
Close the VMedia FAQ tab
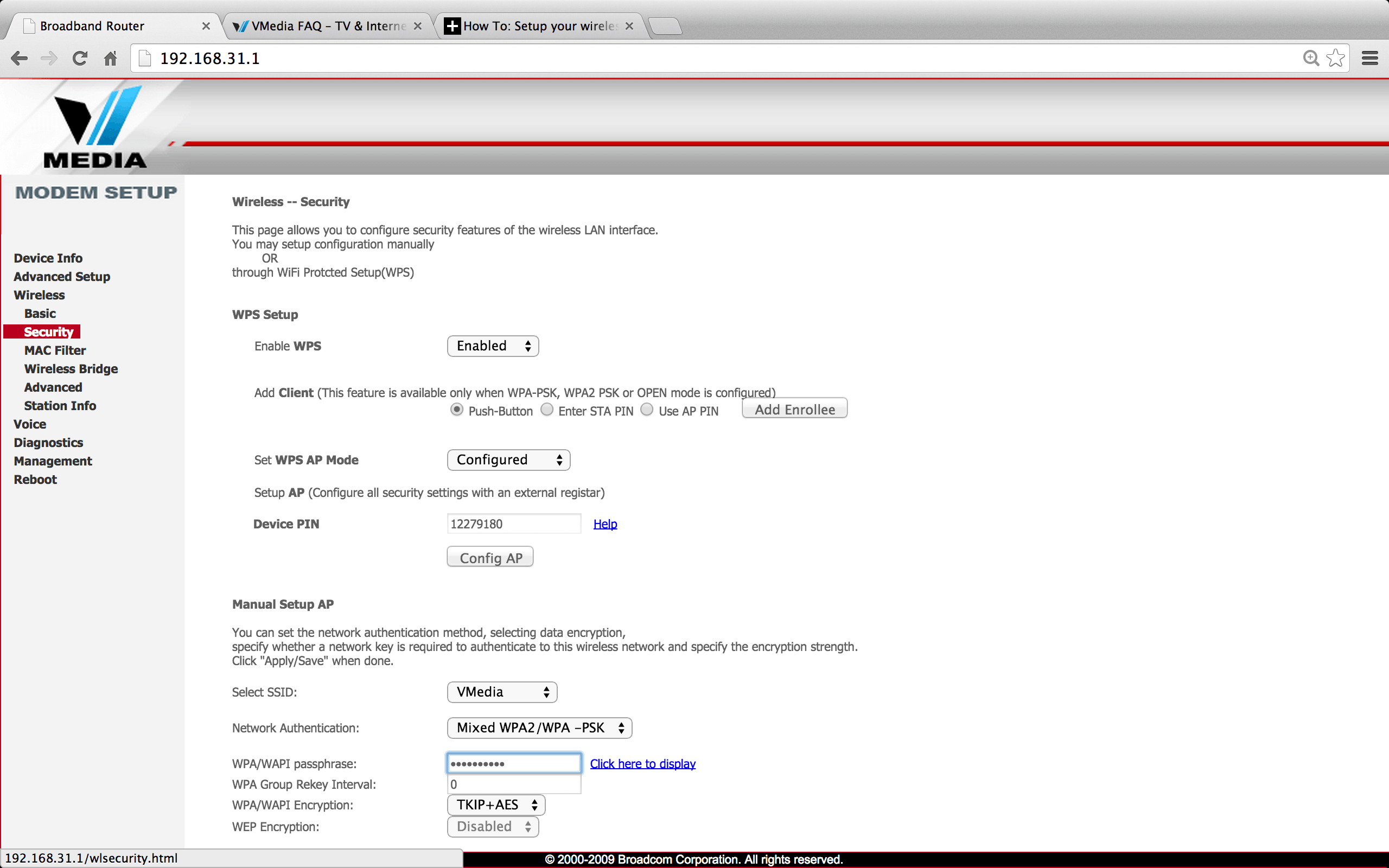(418, 26)
